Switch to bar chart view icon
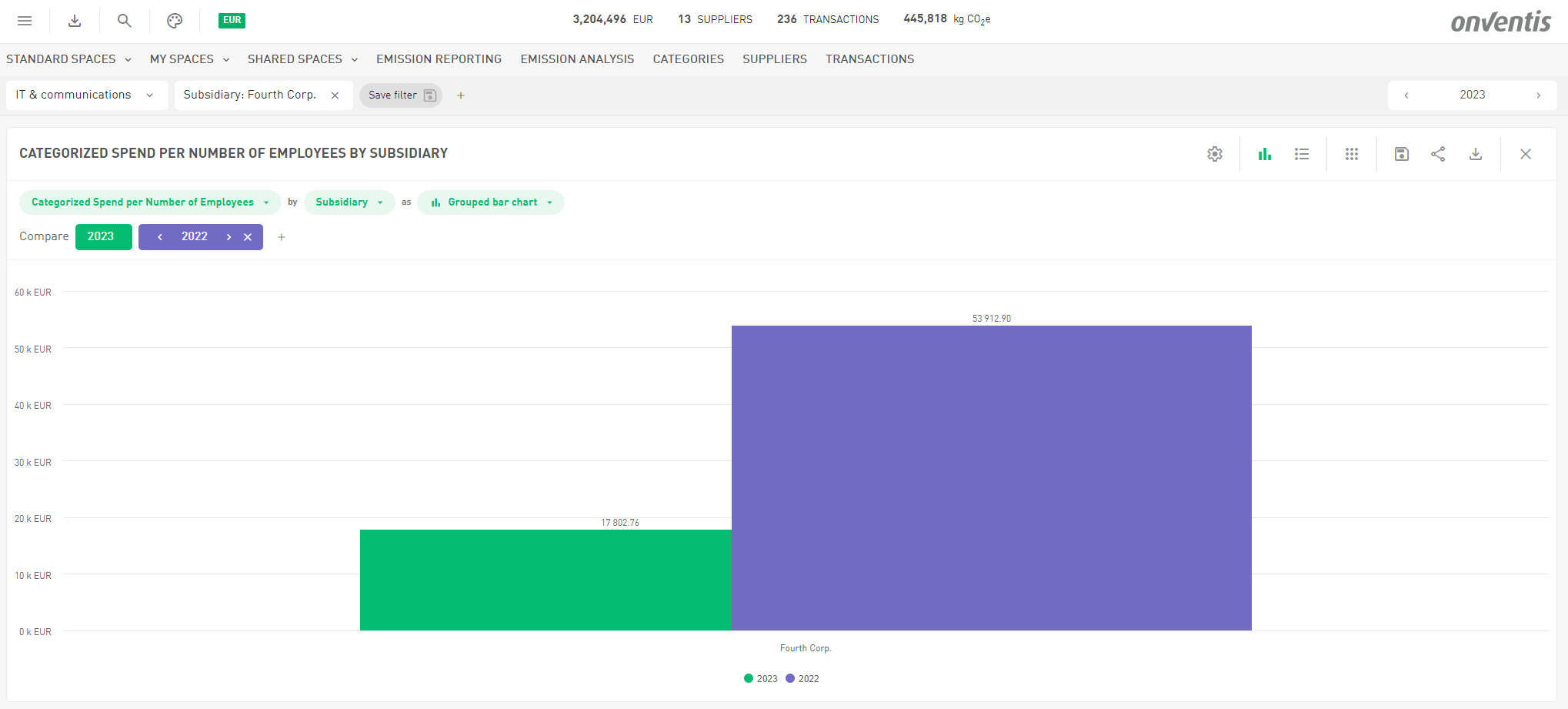The height and width of the screenshot is (709, 1568). [1265, 154]
